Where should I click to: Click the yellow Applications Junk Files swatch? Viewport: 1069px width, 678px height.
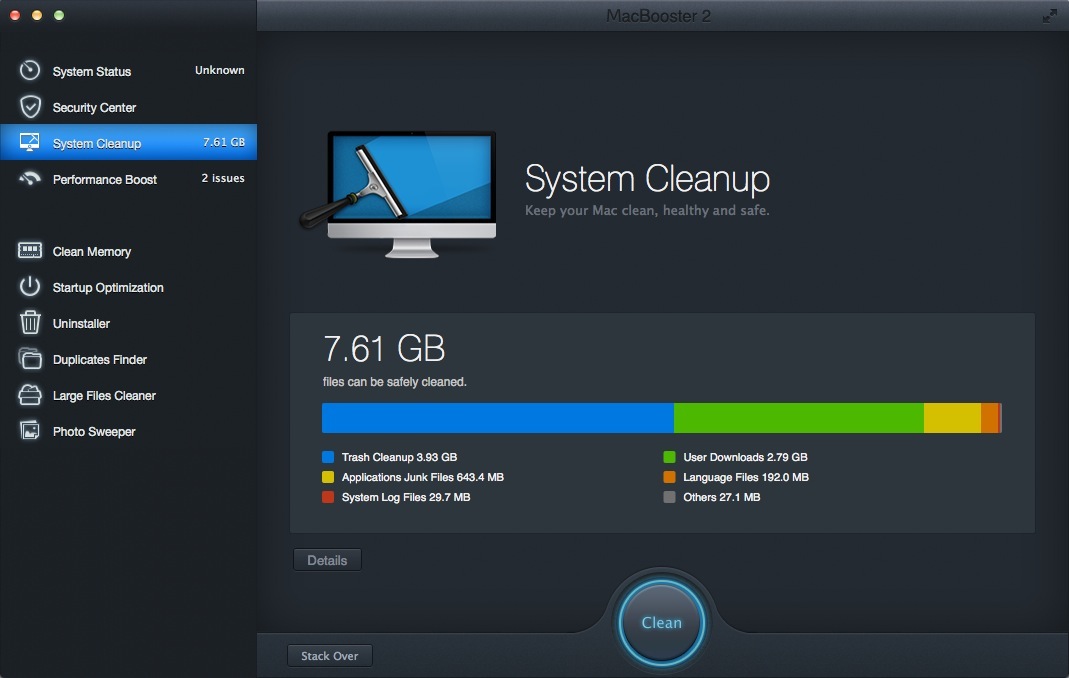[328, 477]
